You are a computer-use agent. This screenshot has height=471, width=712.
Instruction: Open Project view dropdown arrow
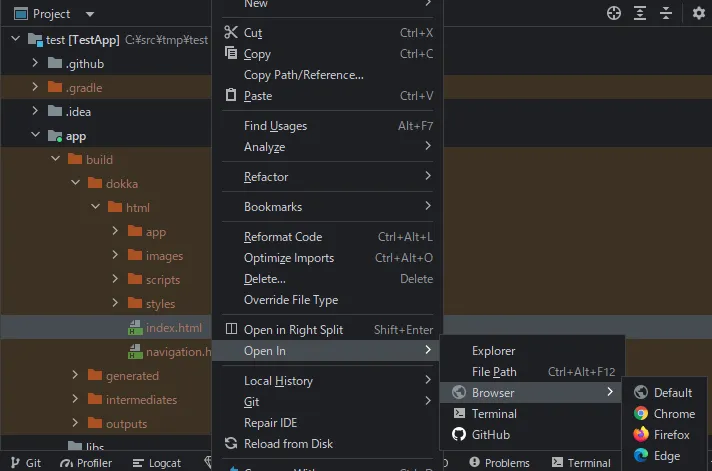(x=90, y=14)
